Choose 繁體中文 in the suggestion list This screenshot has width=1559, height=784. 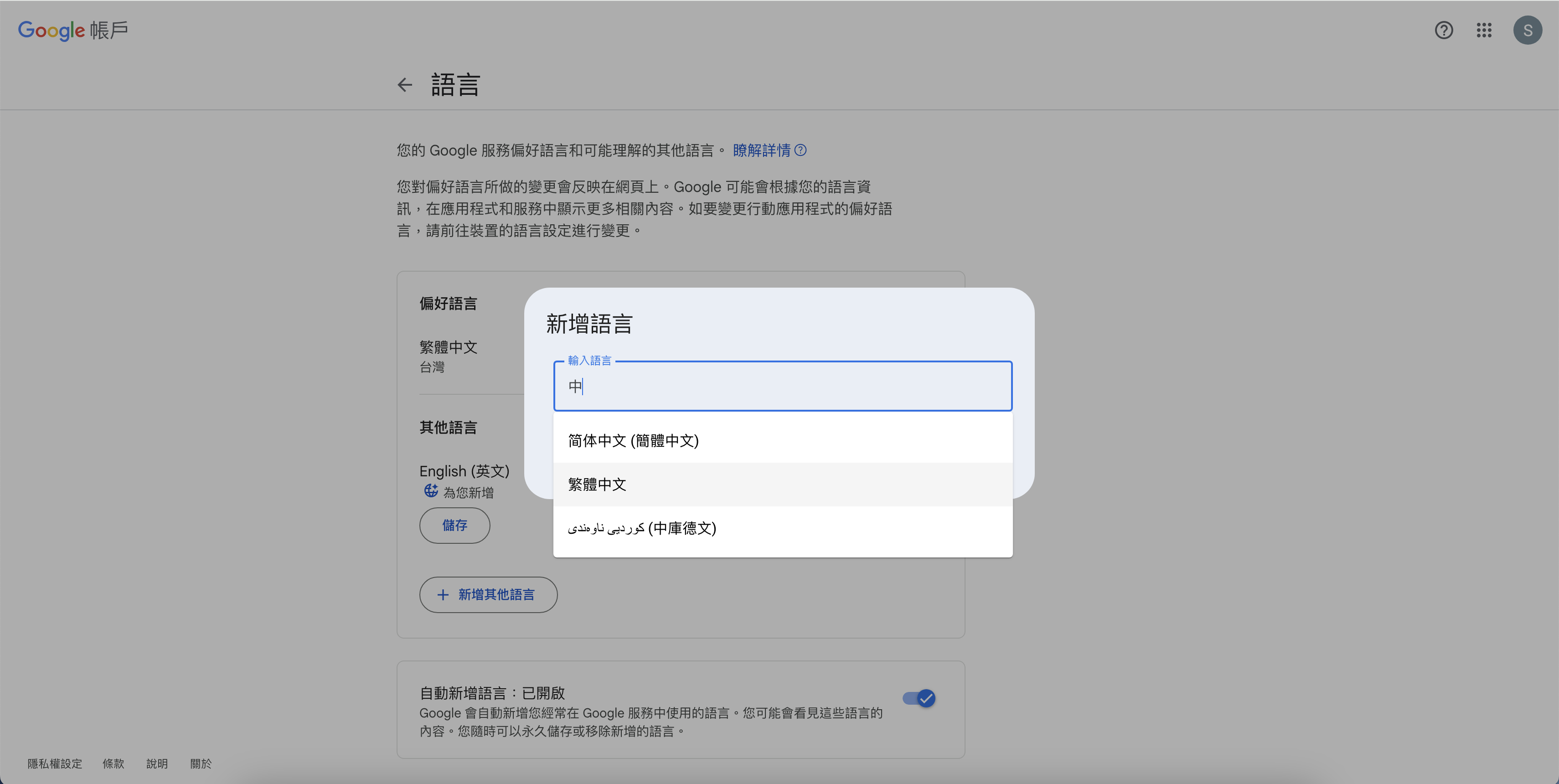[597, 485]
